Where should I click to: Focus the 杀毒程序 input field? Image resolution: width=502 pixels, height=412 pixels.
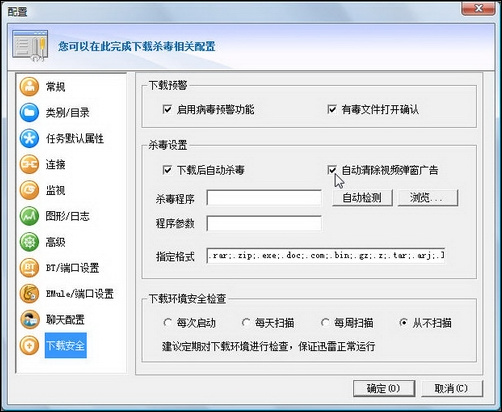click(264, 198)
